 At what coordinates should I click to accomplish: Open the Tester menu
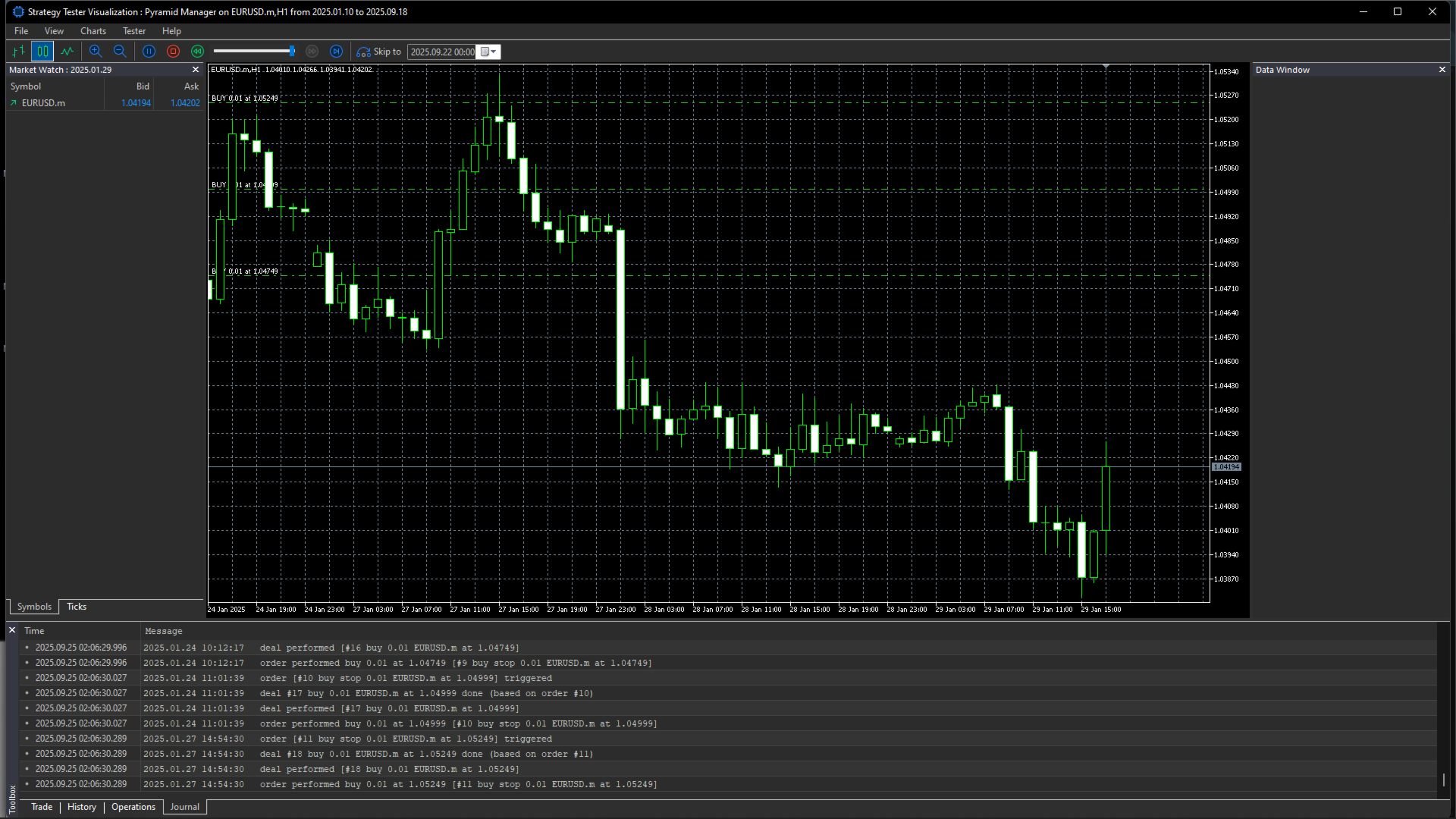click(134, 31)
